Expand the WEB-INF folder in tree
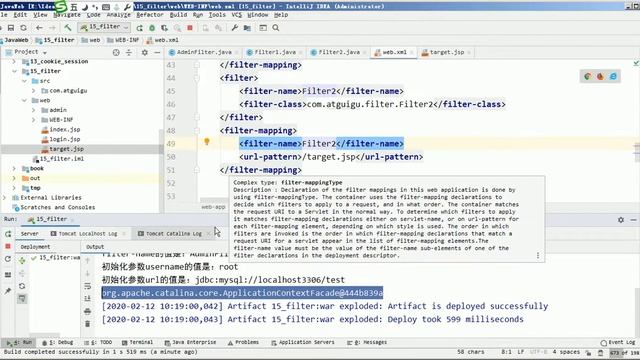 [34, 120]
